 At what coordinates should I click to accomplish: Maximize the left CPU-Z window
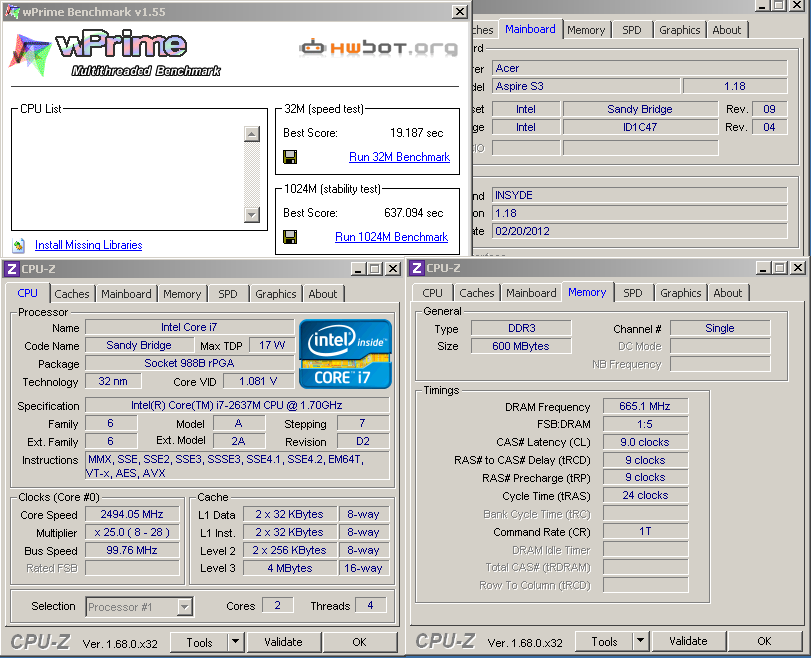[375, 269]
